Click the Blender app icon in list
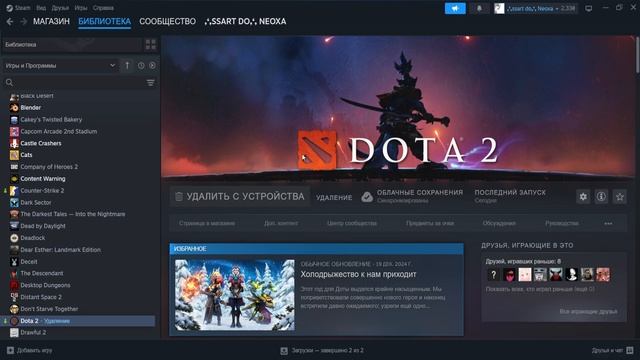640x360 pixels. (x=14, y=108)
